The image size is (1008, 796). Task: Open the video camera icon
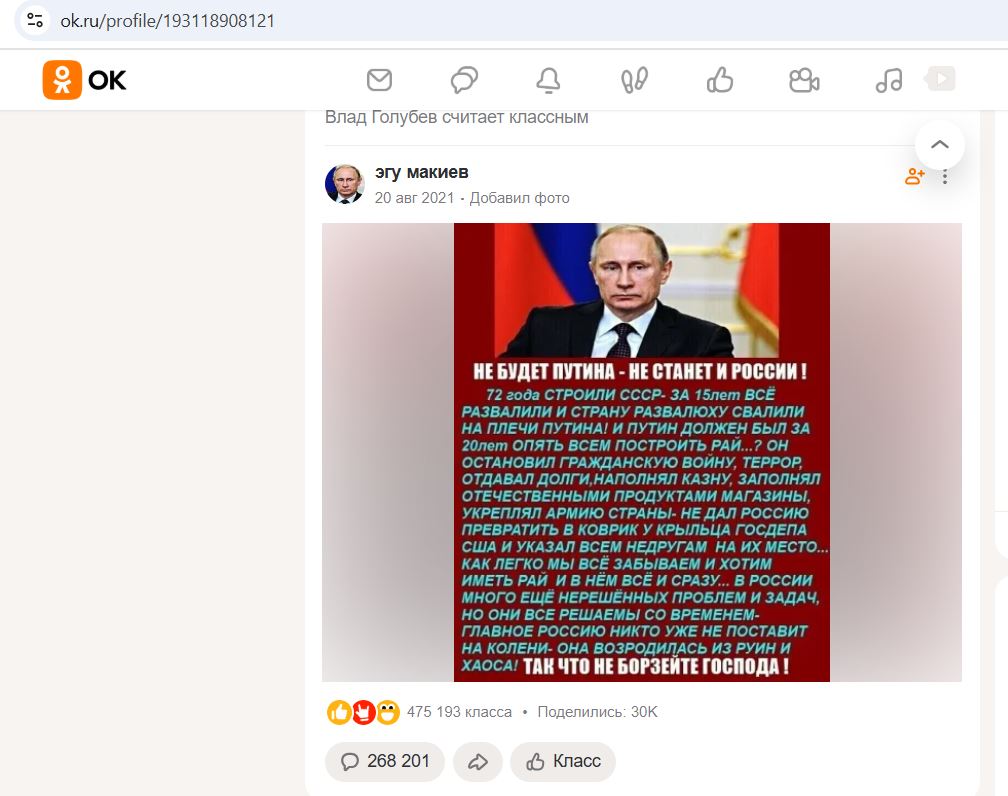[804, 80]
